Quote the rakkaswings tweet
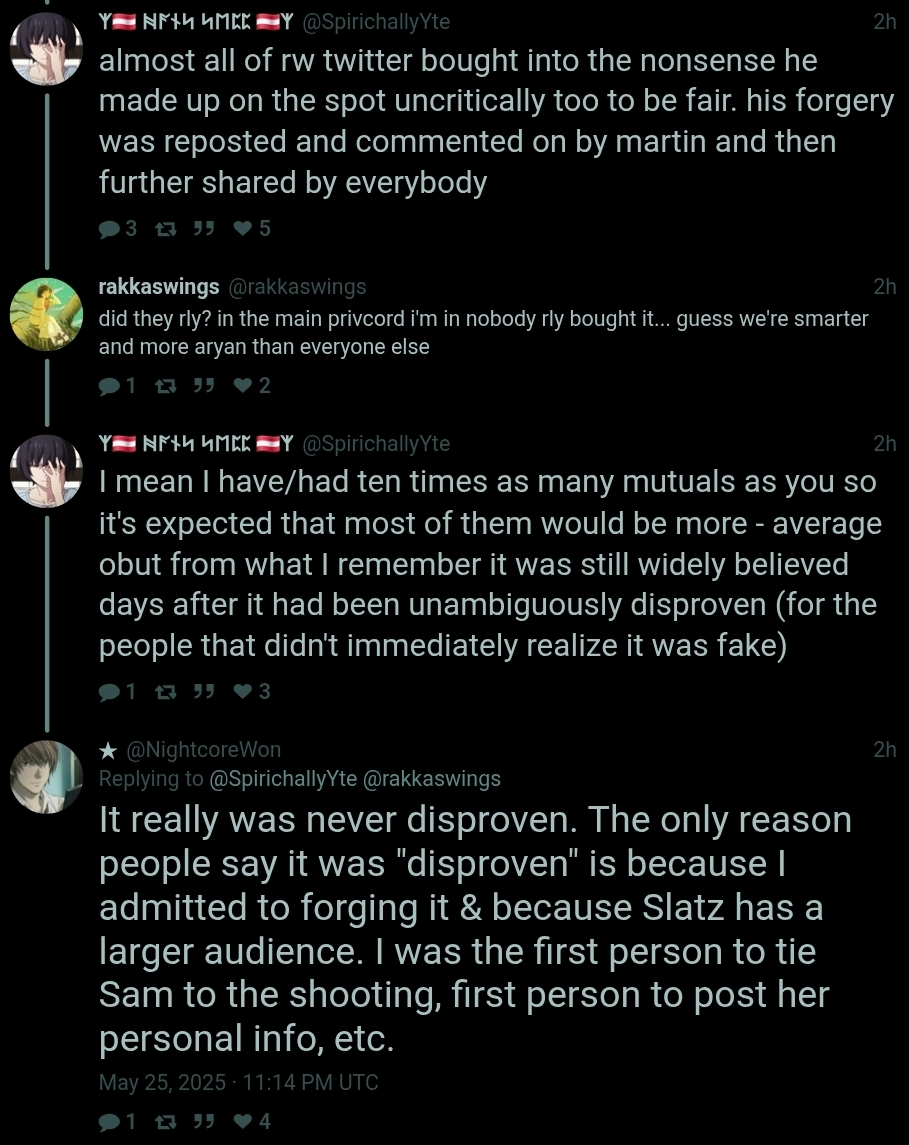Image resolution: width=909 pixels, height=1145 pixels. pyautogui.click(x=204, y=386)
